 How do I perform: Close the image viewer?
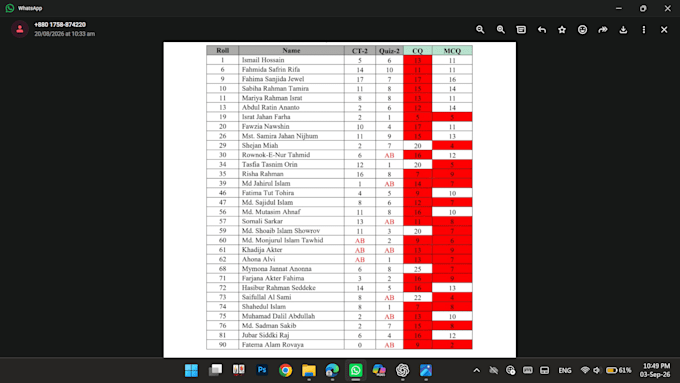(664, 29)
